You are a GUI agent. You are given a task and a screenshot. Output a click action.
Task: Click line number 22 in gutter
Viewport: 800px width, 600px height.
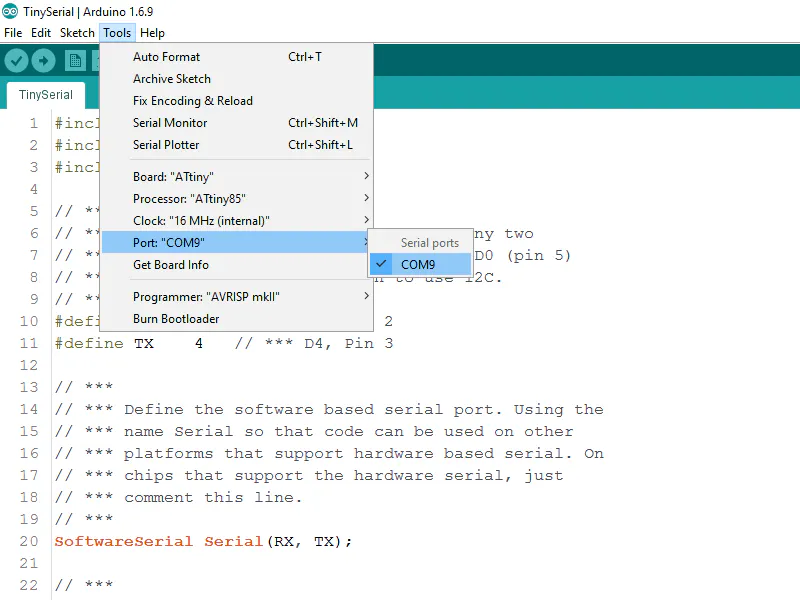[x=29, y=585]
